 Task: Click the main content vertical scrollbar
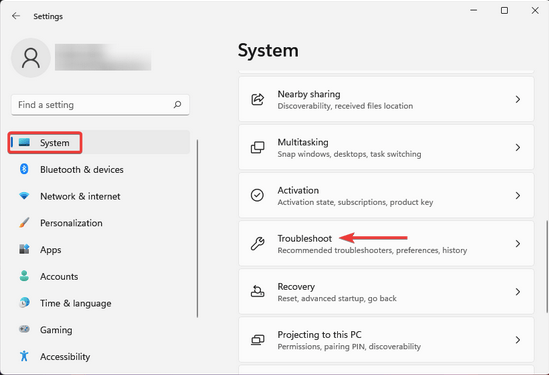coord(547,266)
